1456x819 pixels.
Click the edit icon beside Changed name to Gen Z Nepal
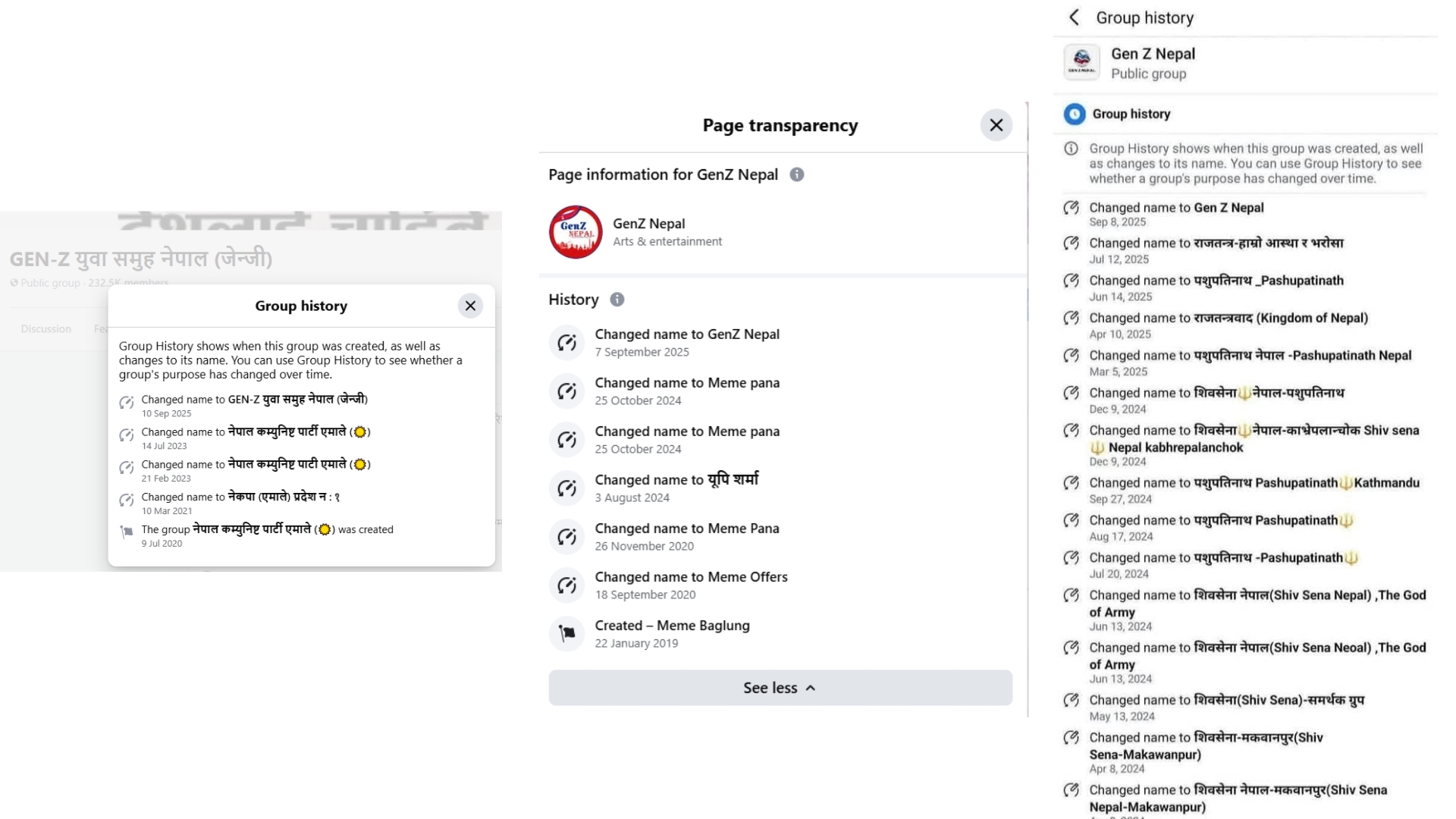point(1071,208)
